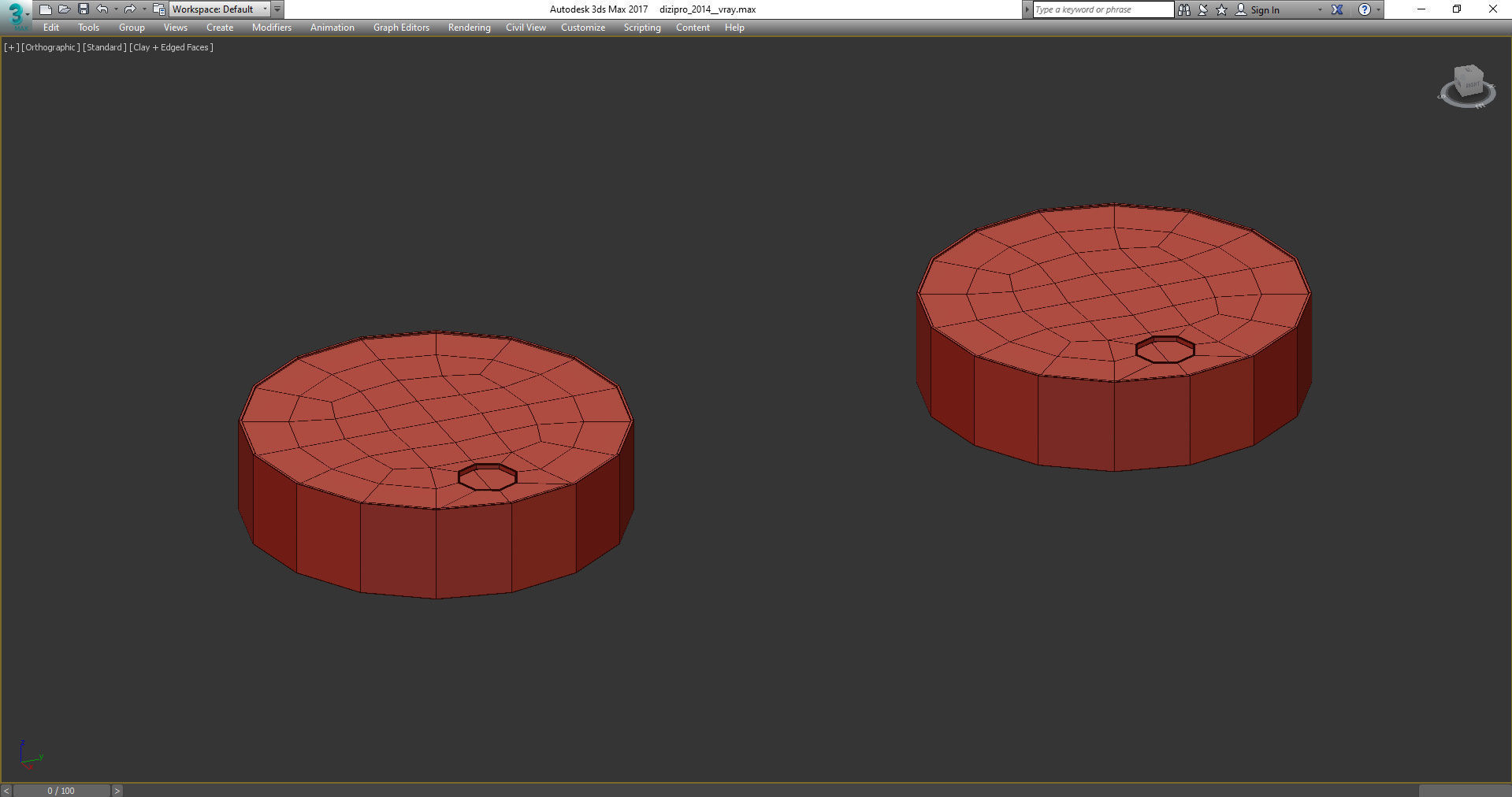Redo the action with the Redo arrow

130,9
